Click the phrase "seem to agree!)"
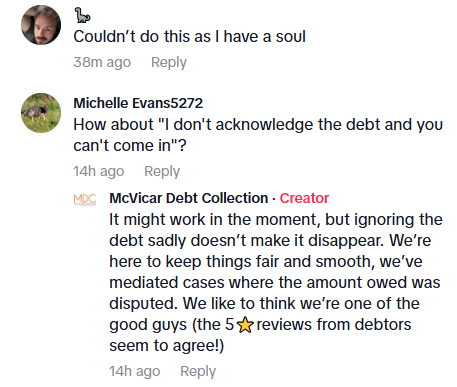Viewport: 457px width, 387px height. click(x=167, y=346)
